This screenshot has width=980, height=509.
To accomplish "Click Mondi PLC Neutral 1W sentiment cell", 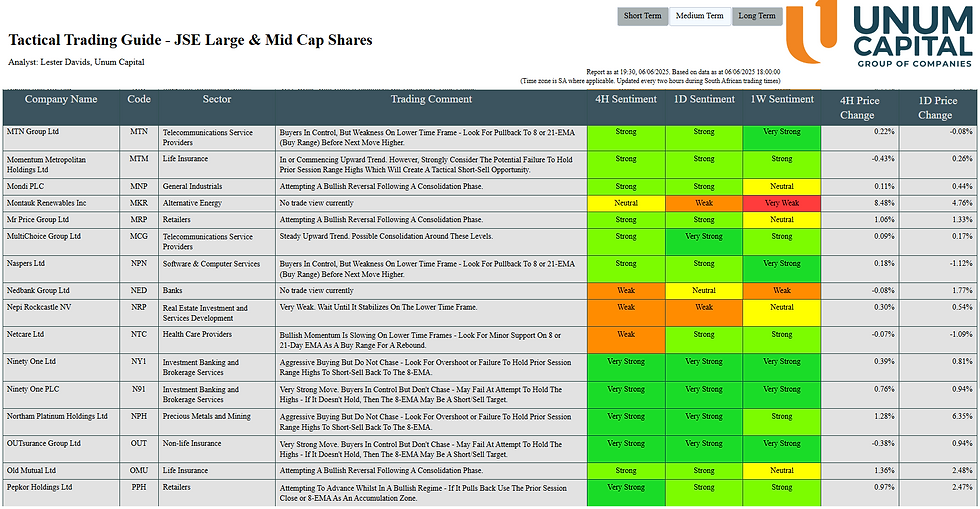I will click(782, 186).
